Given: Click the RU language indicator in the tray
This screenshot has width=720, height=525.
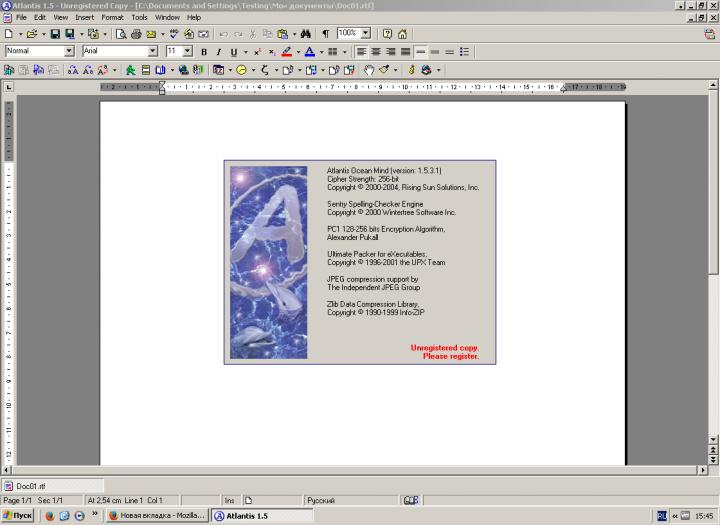Looking at the screenshot, I should [662, 516].
